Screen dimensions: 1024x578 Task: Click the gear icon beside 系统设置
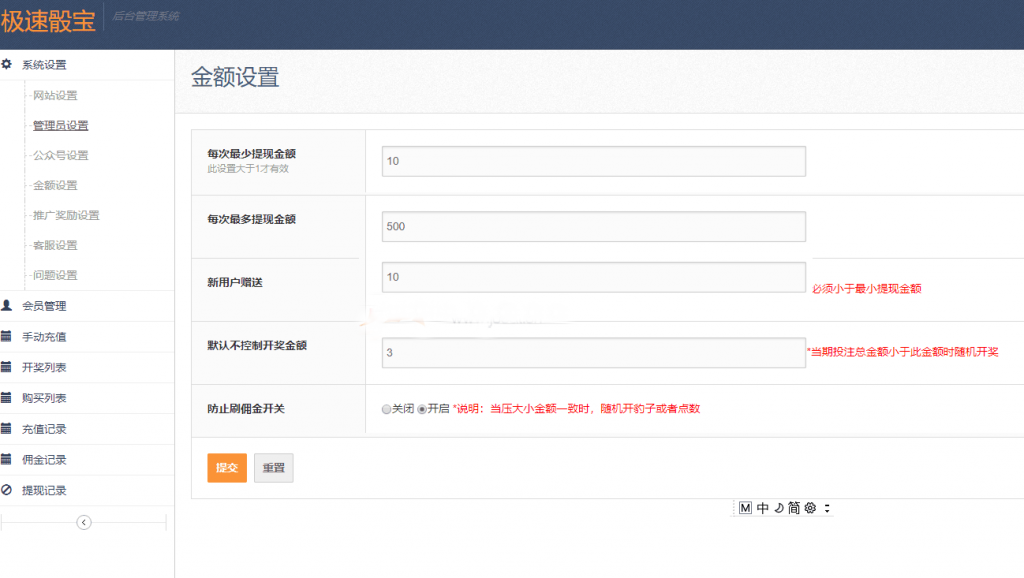[7, 65]
